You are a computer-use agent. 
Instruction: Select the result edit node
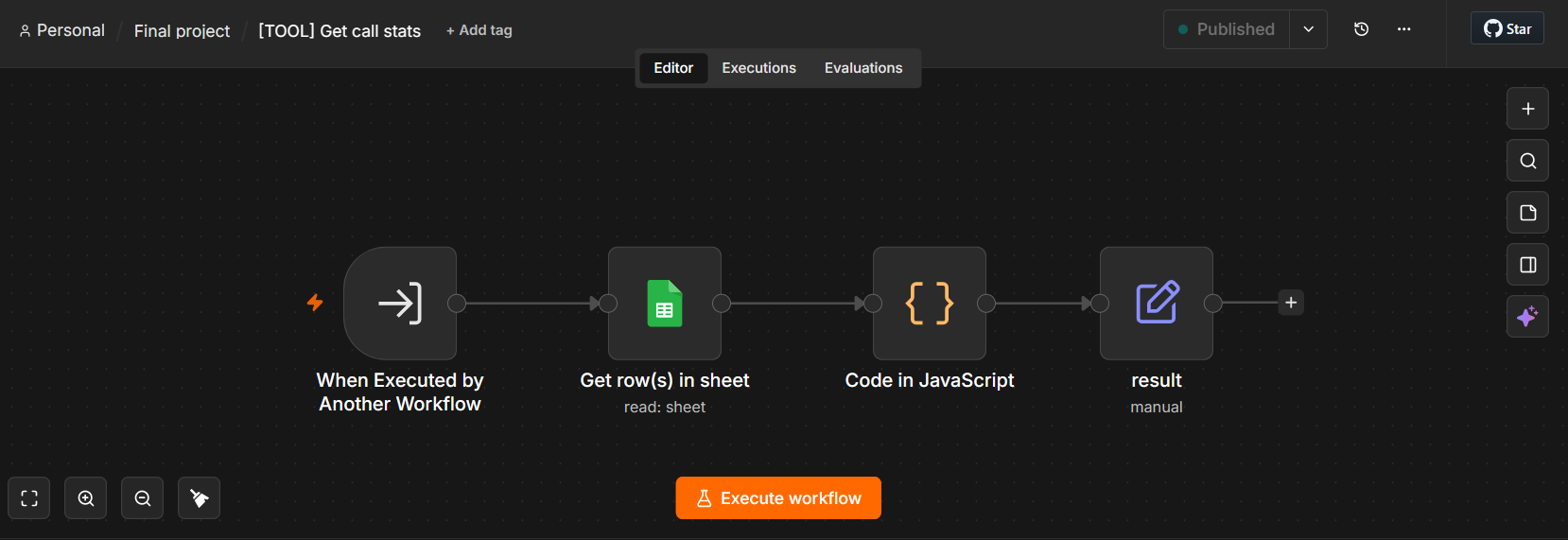(x=1157, y=304)
